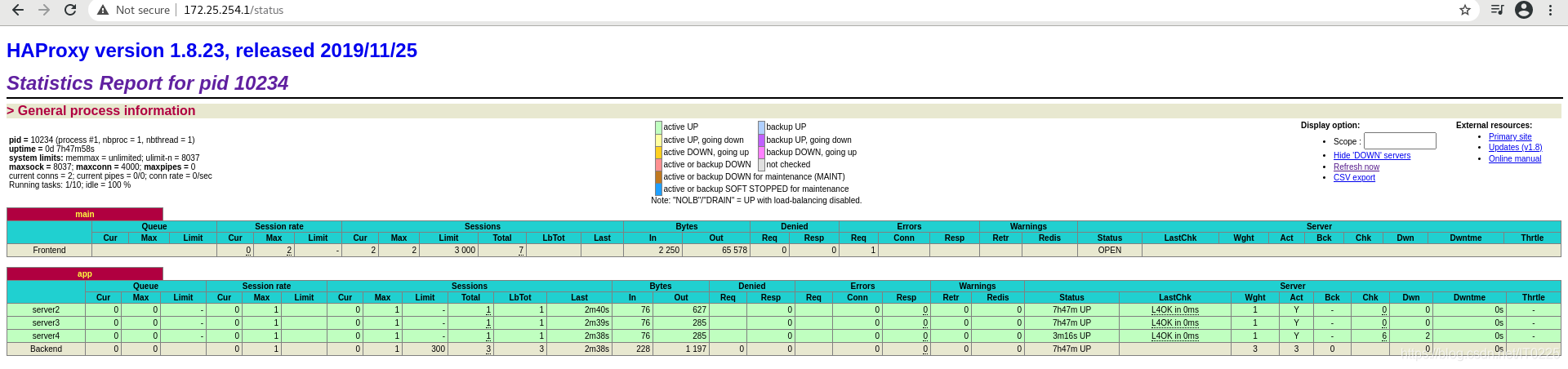Click server4's L4OK in 0ms check

1174,336
